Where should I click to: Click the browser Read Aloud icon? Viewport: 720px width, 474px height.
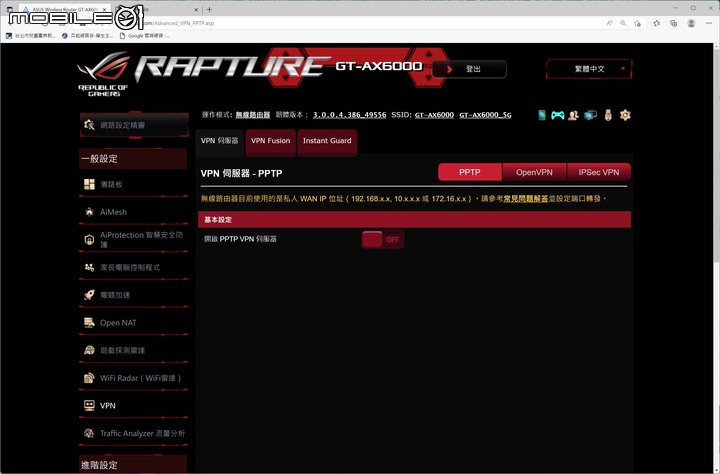(x=609, y=23)
